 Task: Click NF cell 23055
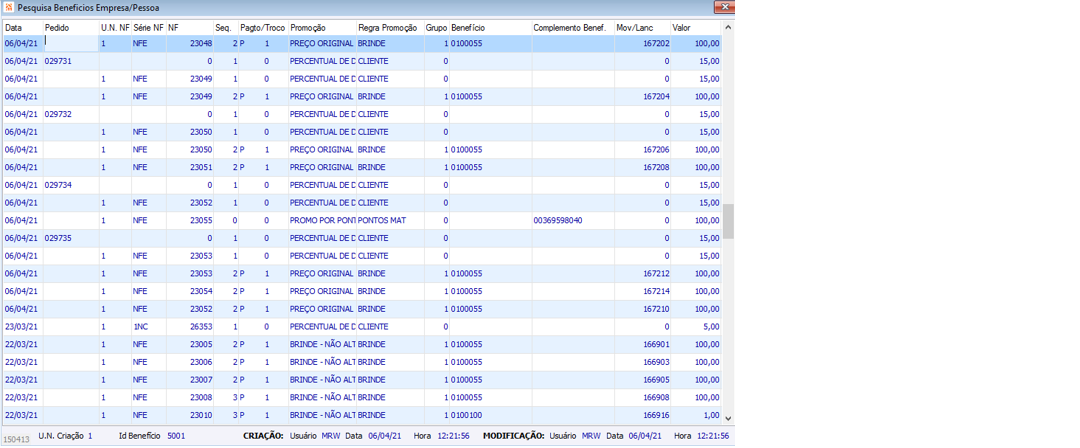190,221
